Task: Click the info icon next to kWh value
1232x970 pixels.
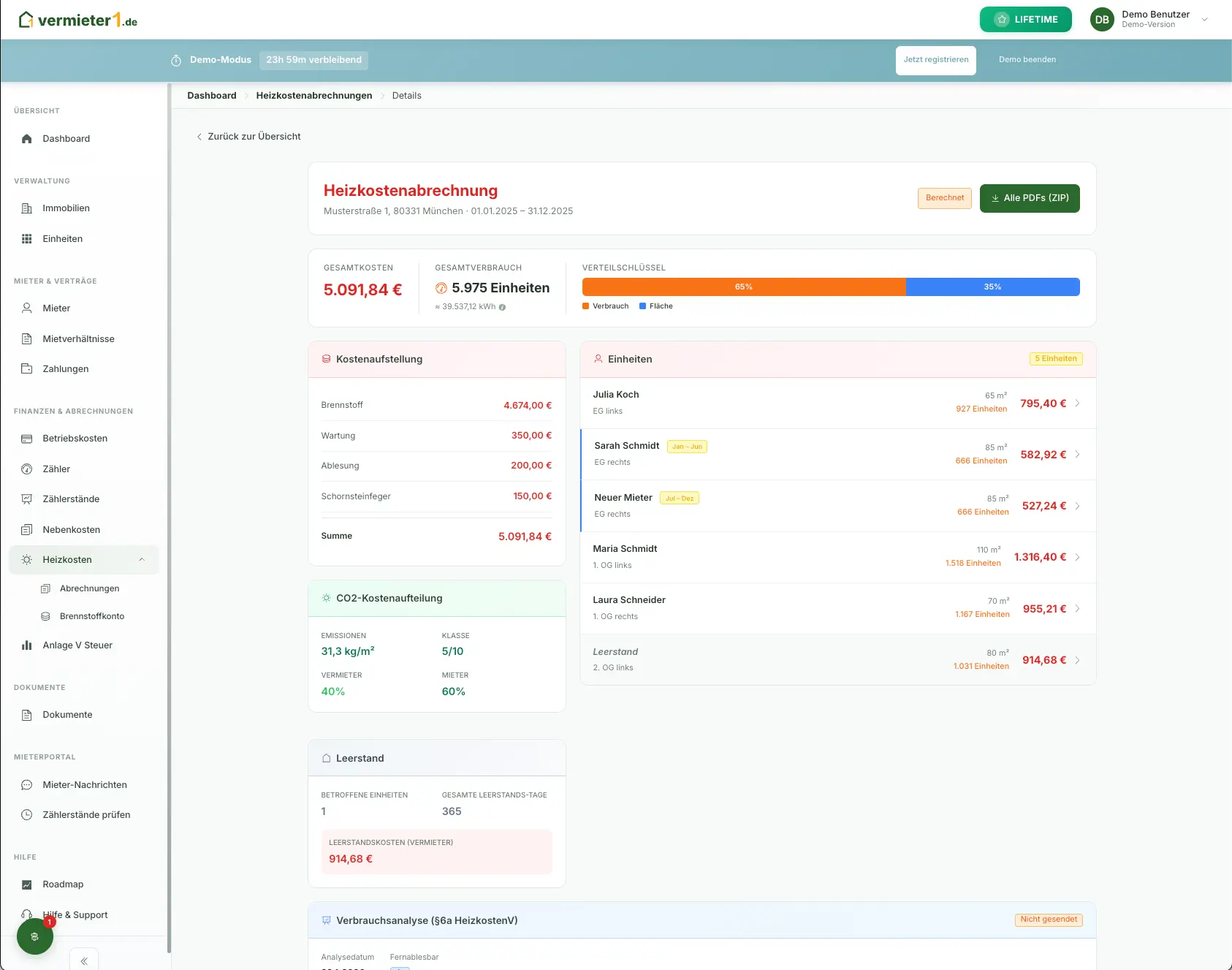Action: tap(502, 307)
